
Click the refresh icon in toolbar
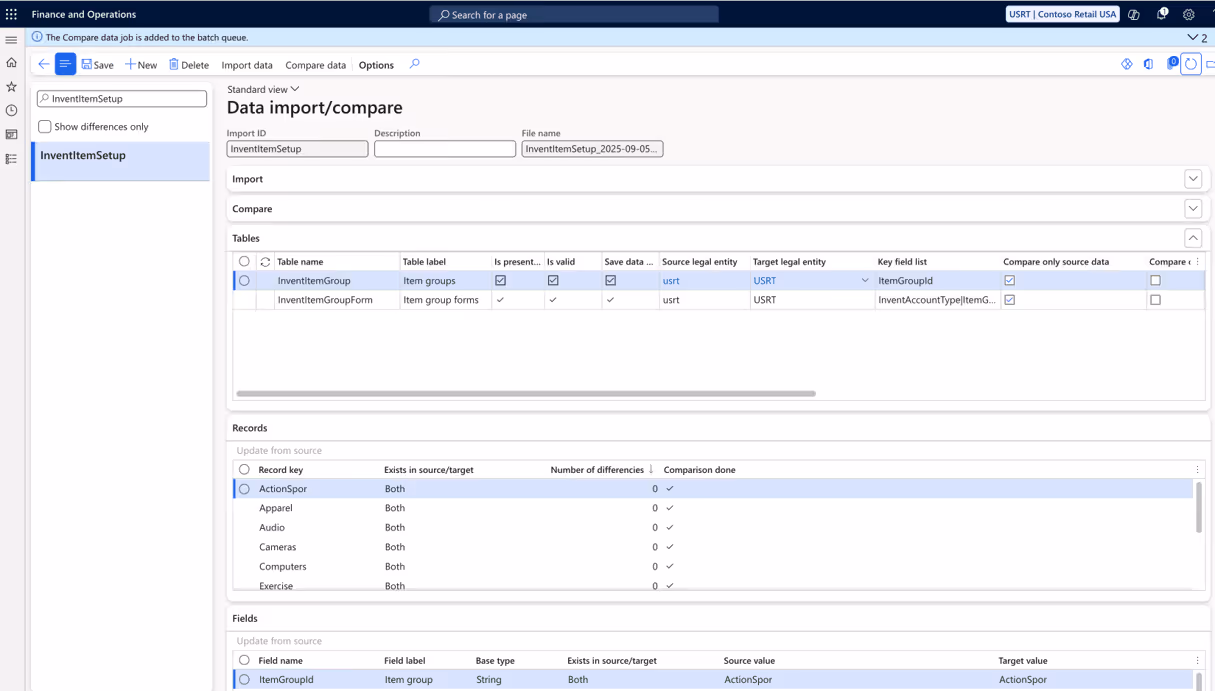1190,64
